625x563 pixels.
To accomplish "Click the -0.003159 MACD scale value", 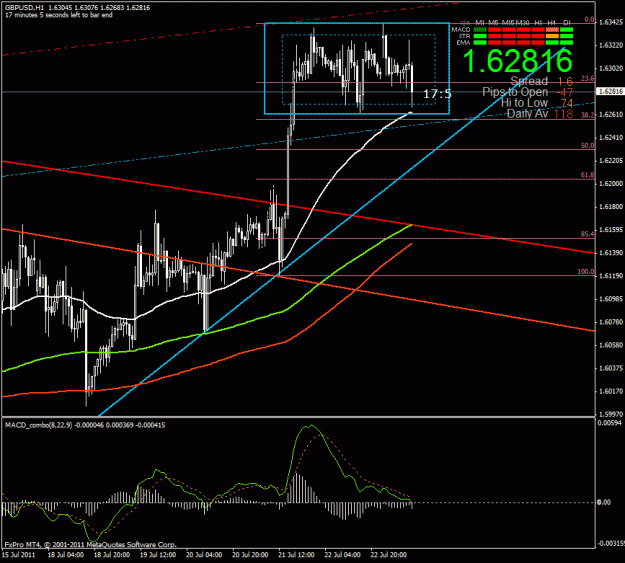I will click(611, 543).
